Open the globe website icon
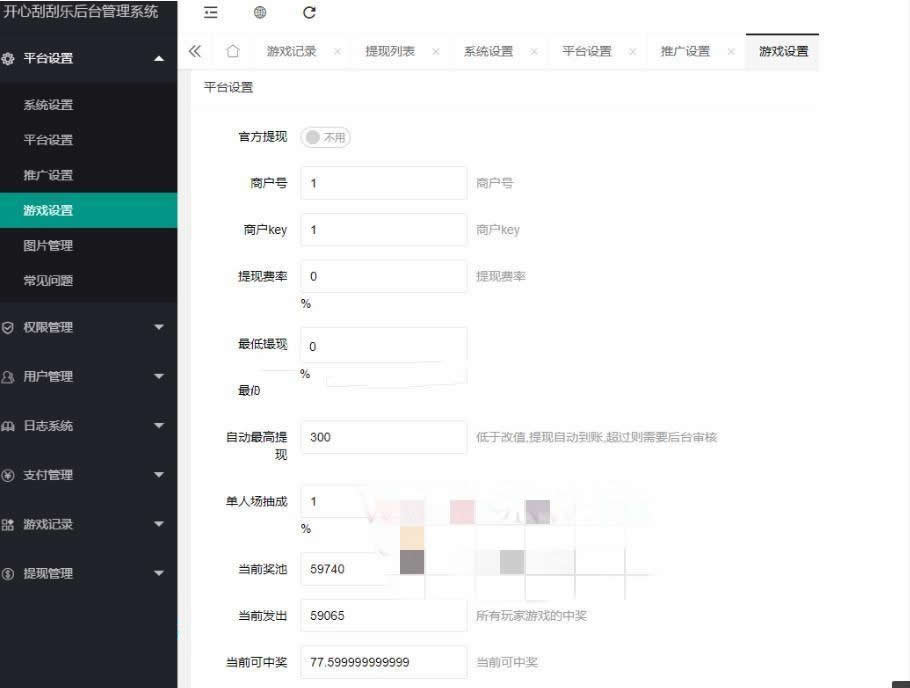 [260, 13]
